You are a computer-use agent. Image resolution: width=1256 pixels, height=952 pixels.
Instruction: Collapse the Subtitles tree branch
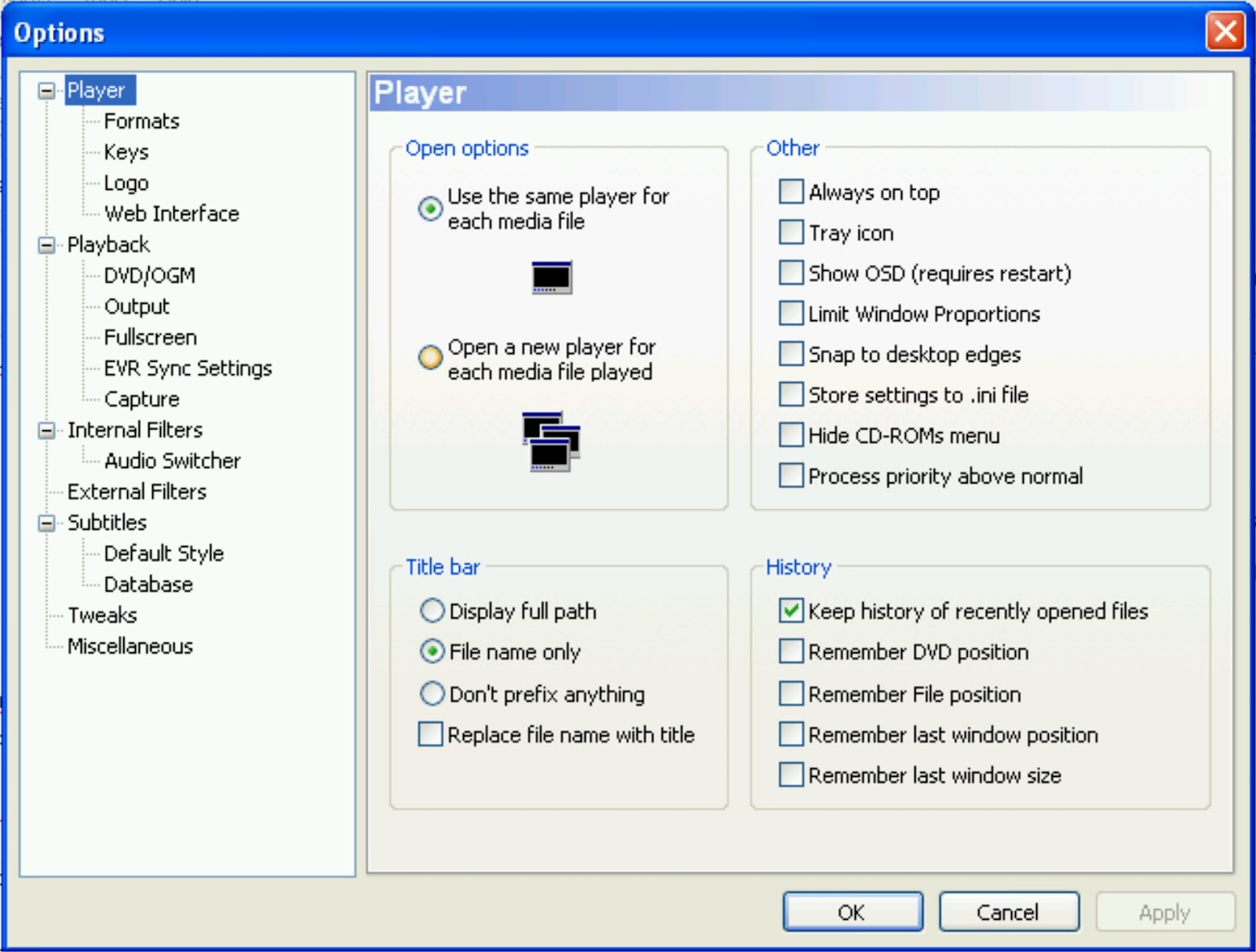47,522
